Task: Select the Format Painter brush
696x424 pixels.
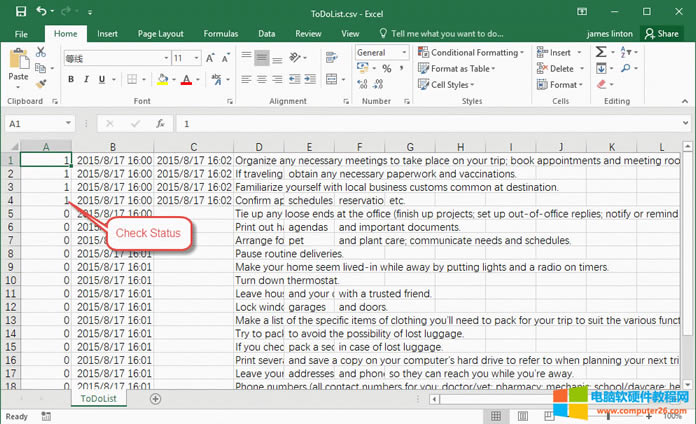Action: (x=40, y=84)
